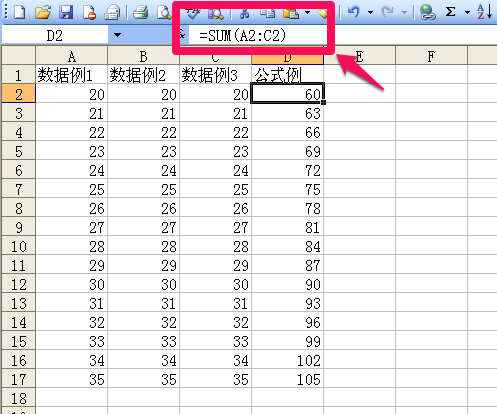
Task: Select cell D10 containing 84
Action: pos(287,246)
